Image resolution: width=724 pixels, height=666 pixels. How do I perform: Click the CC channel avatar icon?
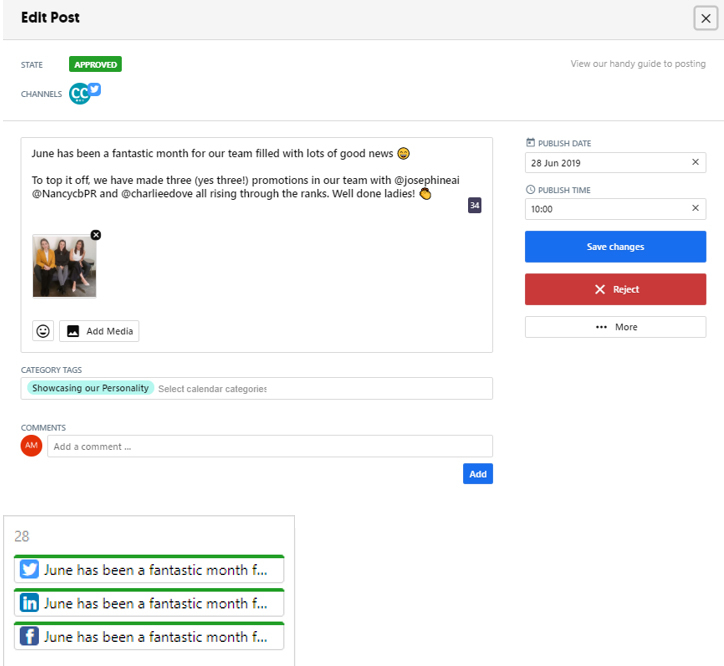(x=79, y=94)
